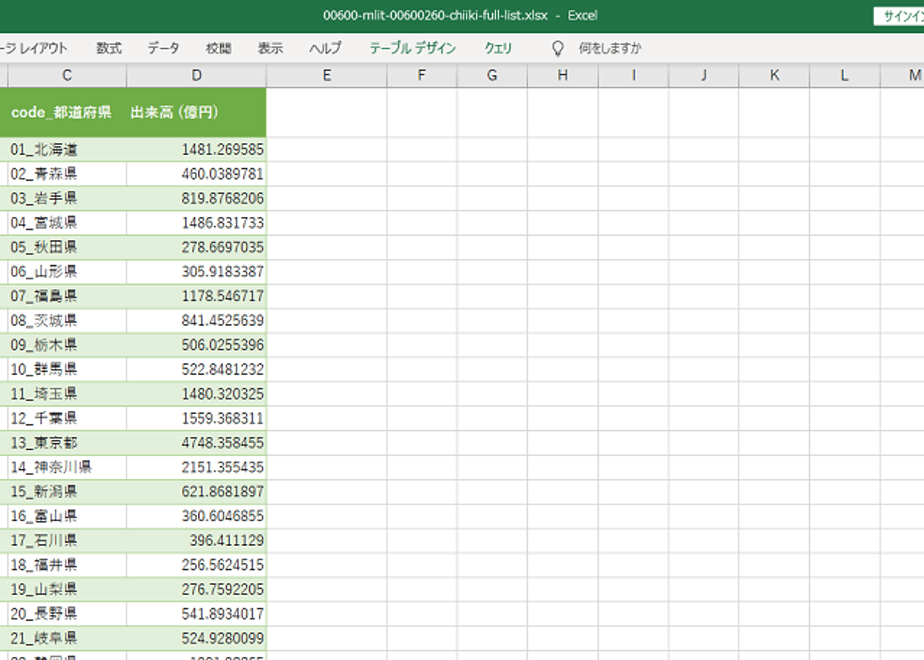Screen dimensions: 924x660
Task: Click the value 276.7592205
Action: coord(222,590)
